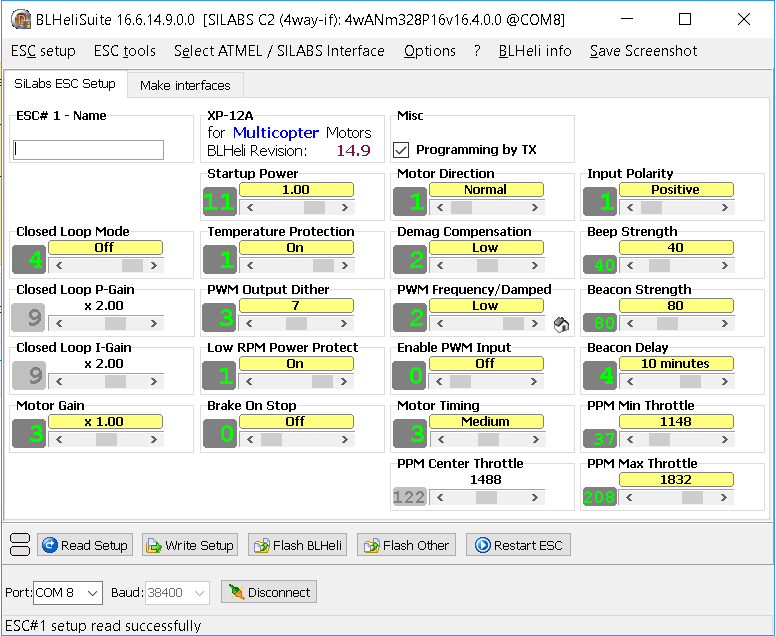Select the SiLabs ESC Setup tab
The image size is (776, 636).
click(x=65, y=84)
